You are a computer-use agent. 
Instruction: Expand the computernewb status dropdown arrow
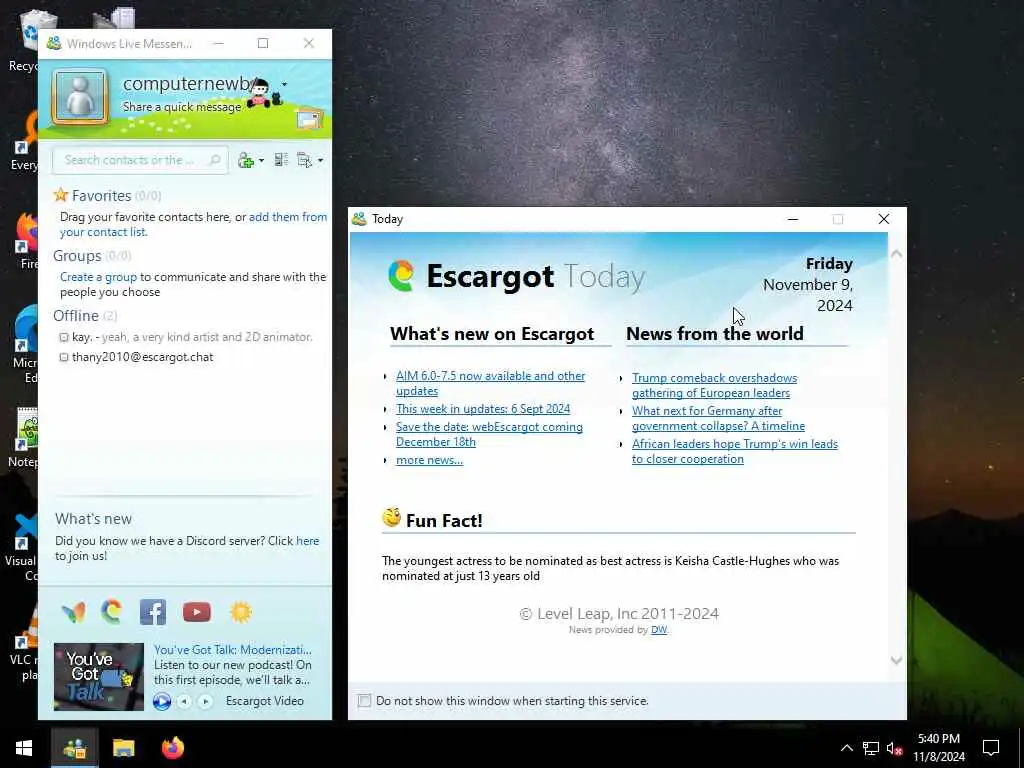point(284,85)
